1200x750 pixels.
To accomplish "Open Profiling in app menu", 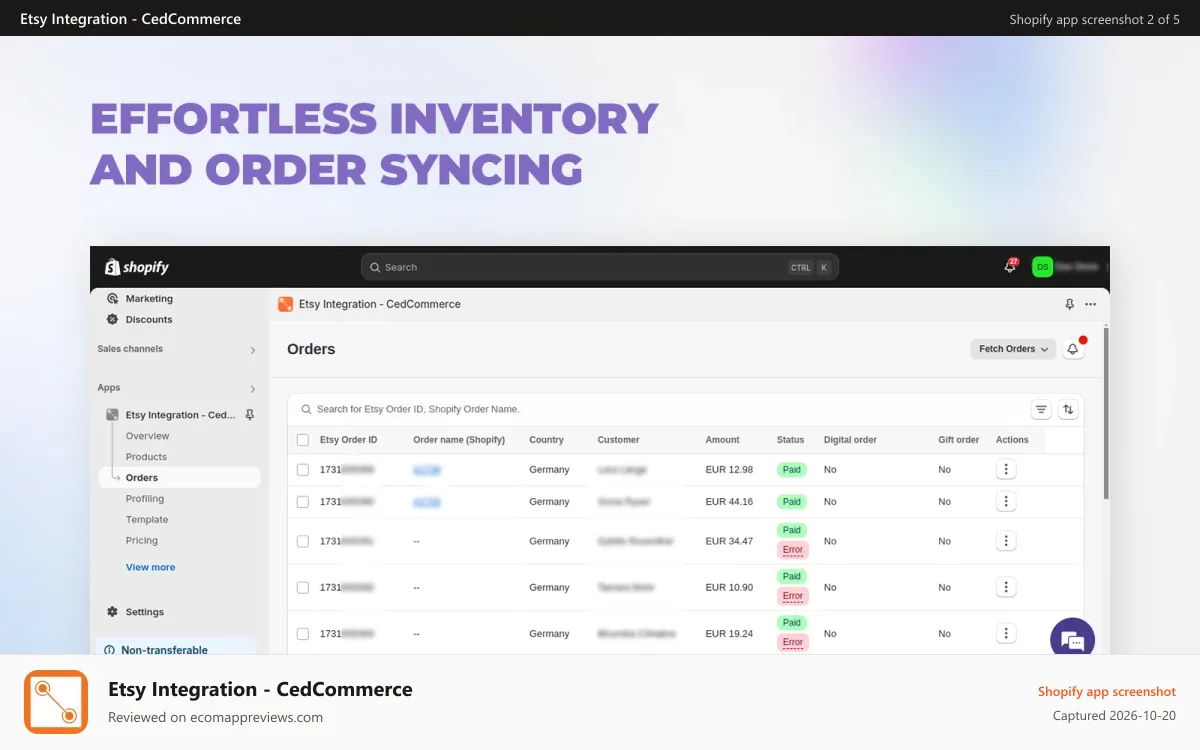I will click(x=145, y=499).
